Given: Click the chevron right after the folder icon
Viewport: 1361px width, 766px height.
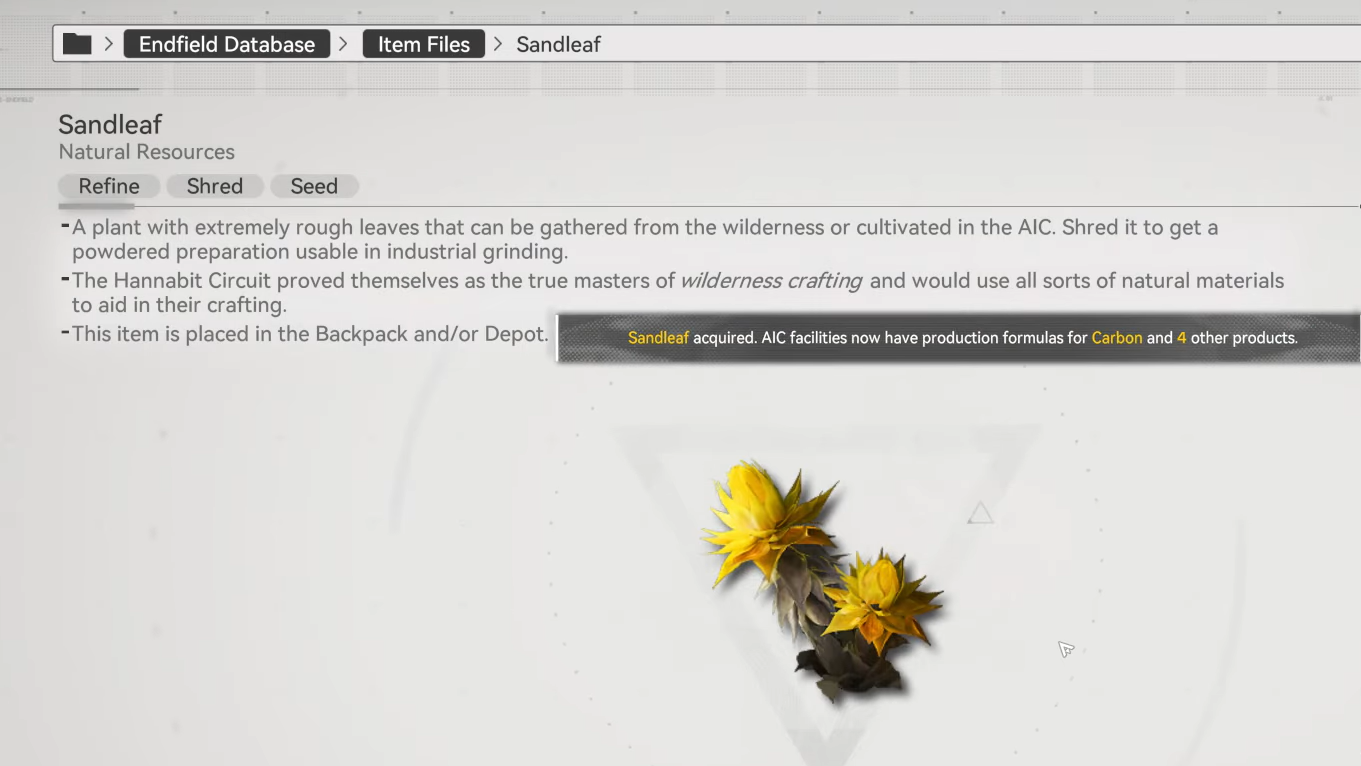Looking at the screenshot, I should [x=109, y=44].
